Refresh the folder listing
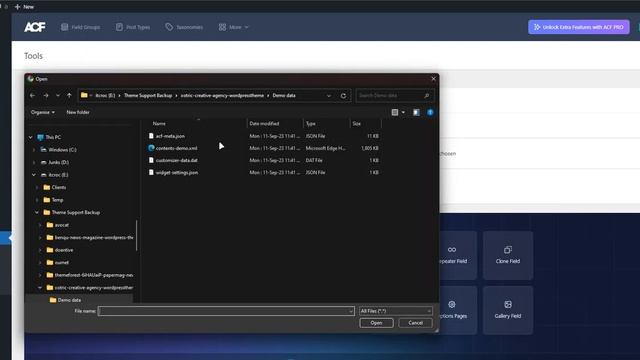Viewport: 640px width, 360px height. [x=343, y=96]
